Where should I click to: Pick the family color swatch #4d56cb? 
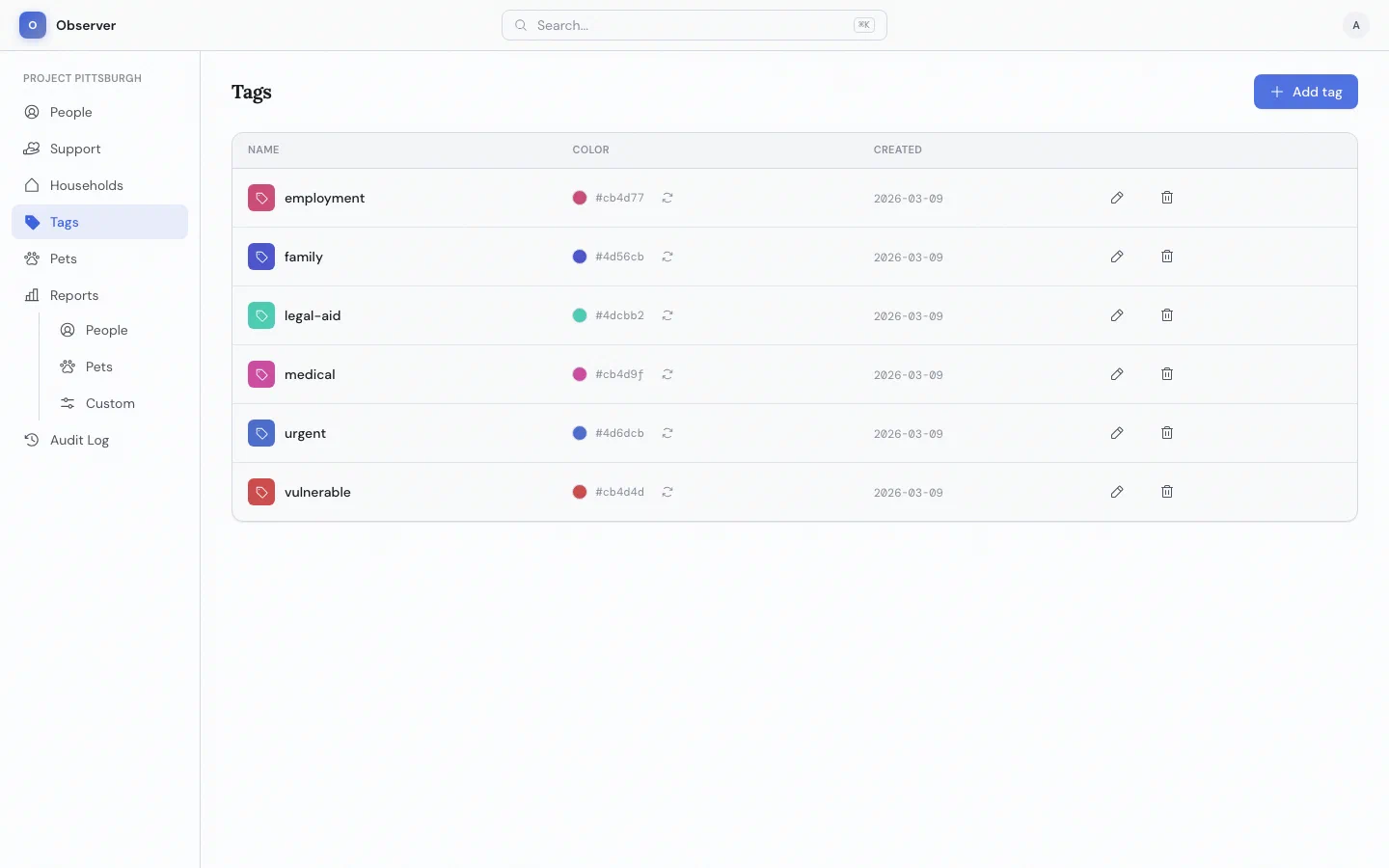click(580, 257)
